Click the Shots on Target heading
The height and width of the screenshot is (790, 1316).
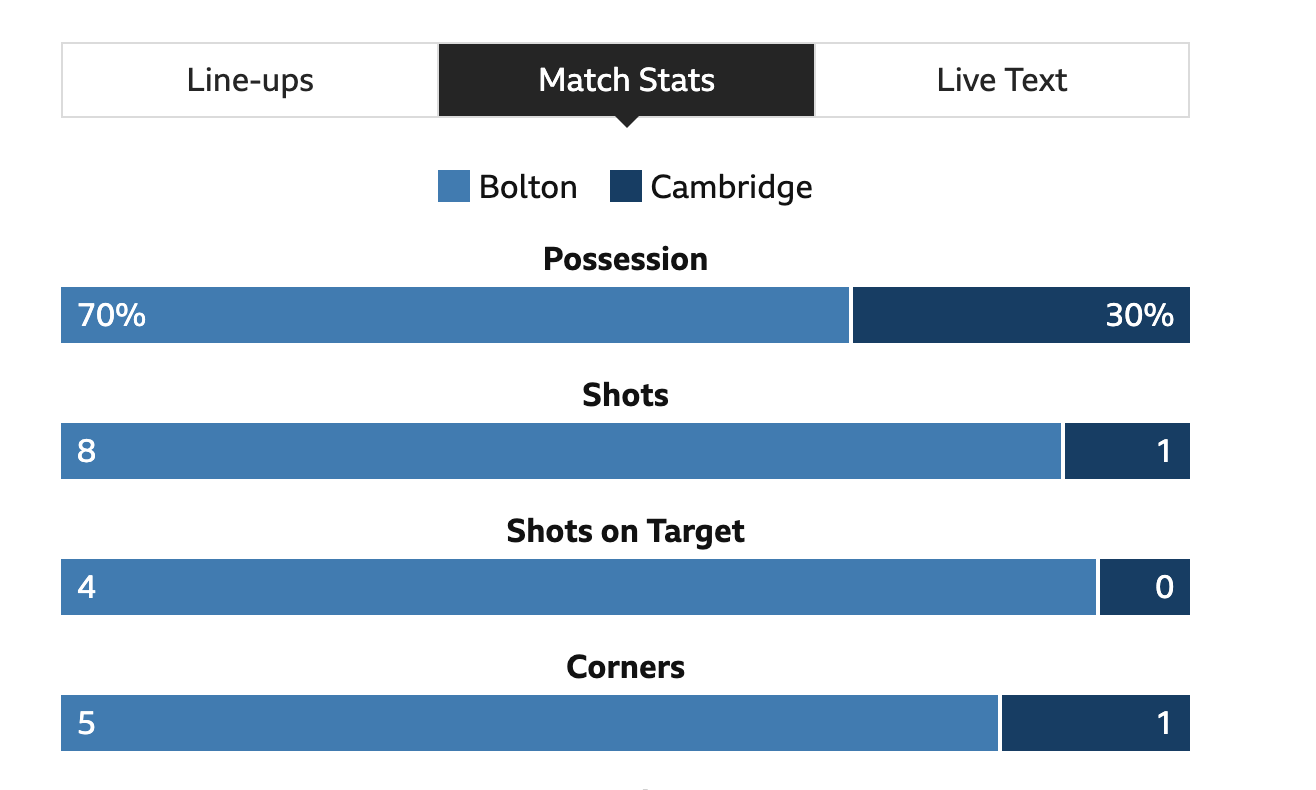pos(626,531)
